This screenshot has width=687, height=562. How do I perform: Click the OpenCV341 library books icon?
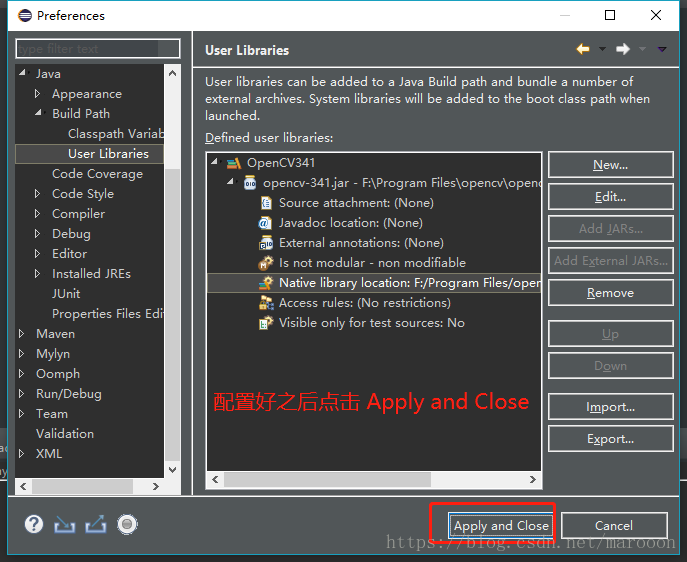[x=234, y=163]
